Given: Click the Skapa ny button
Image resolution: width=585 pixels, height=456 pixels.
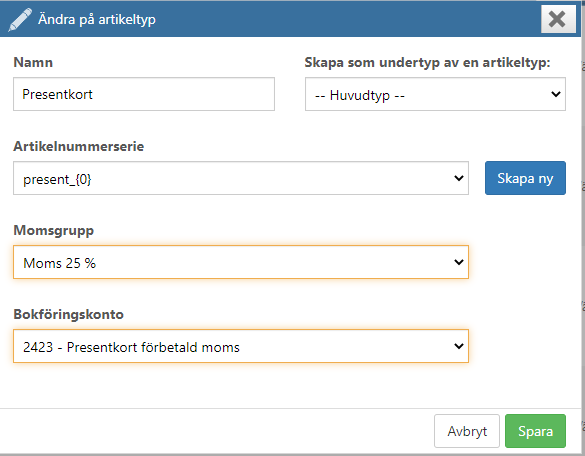Looking at the screenshot, I should tap(525, 178).
